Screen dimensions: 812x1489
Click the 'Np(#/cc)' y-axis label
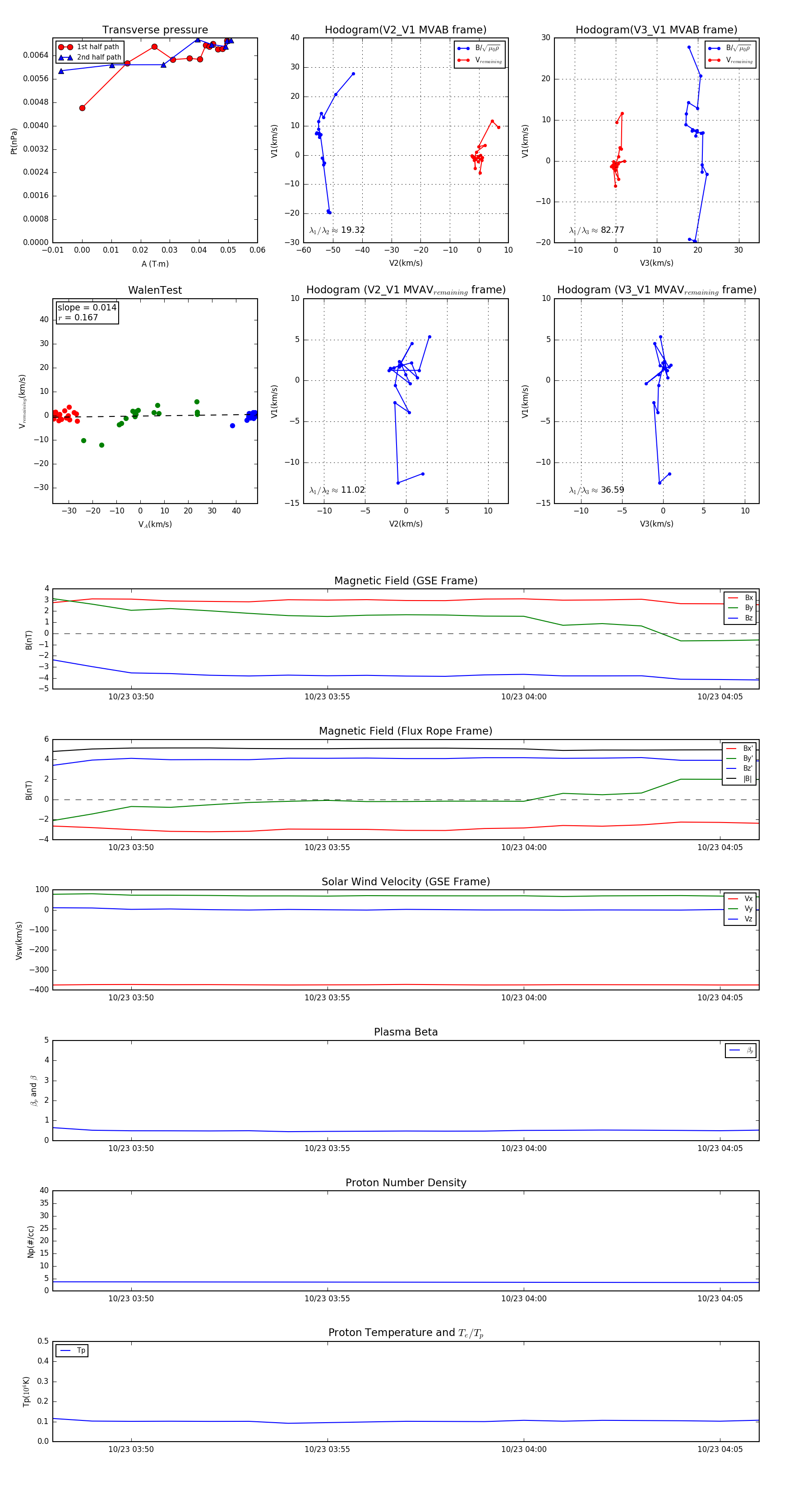[x=31, y=1242]
